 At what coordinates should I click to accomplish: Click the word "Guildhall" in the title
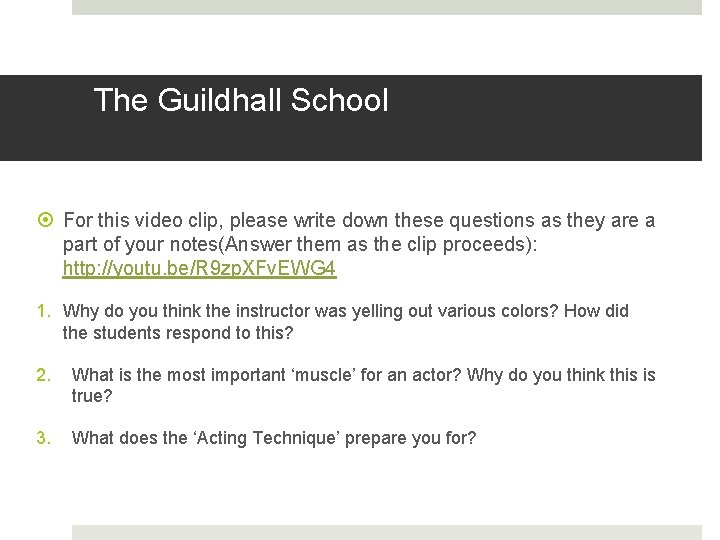222,100
